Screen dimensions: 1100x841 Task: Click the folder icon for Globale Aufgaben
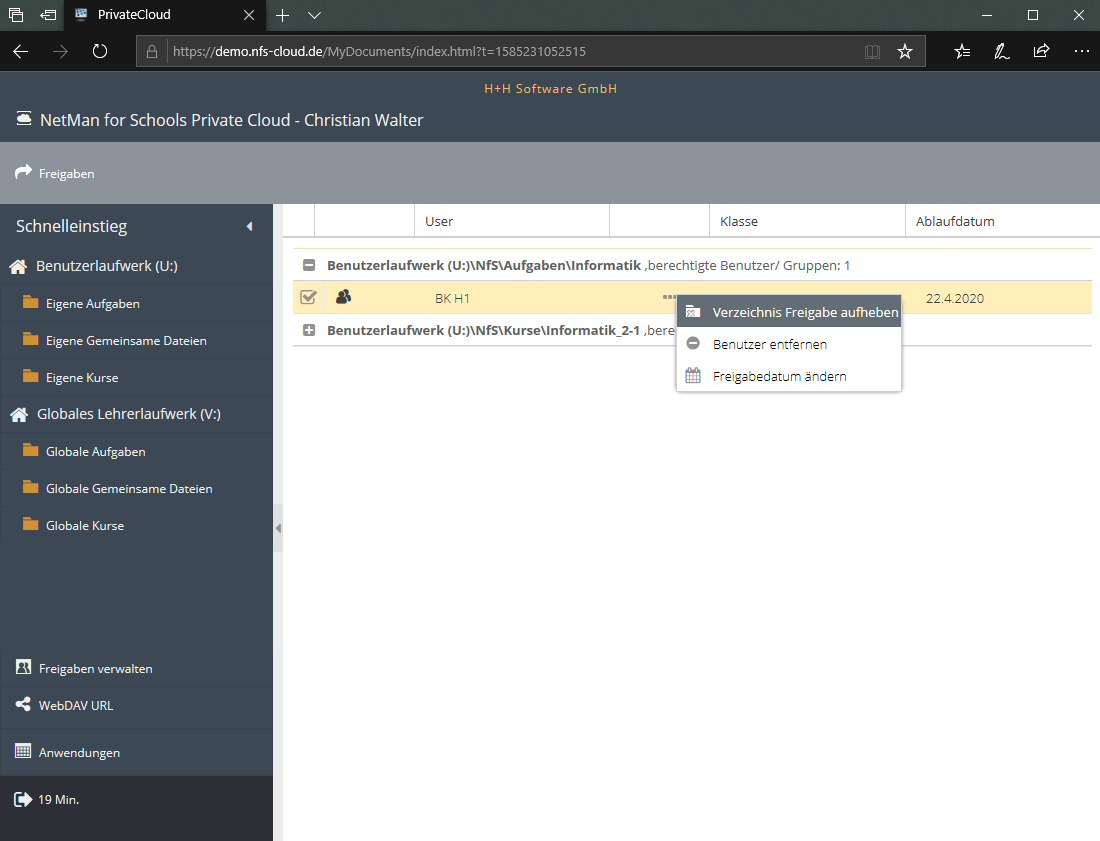point(30,450)
